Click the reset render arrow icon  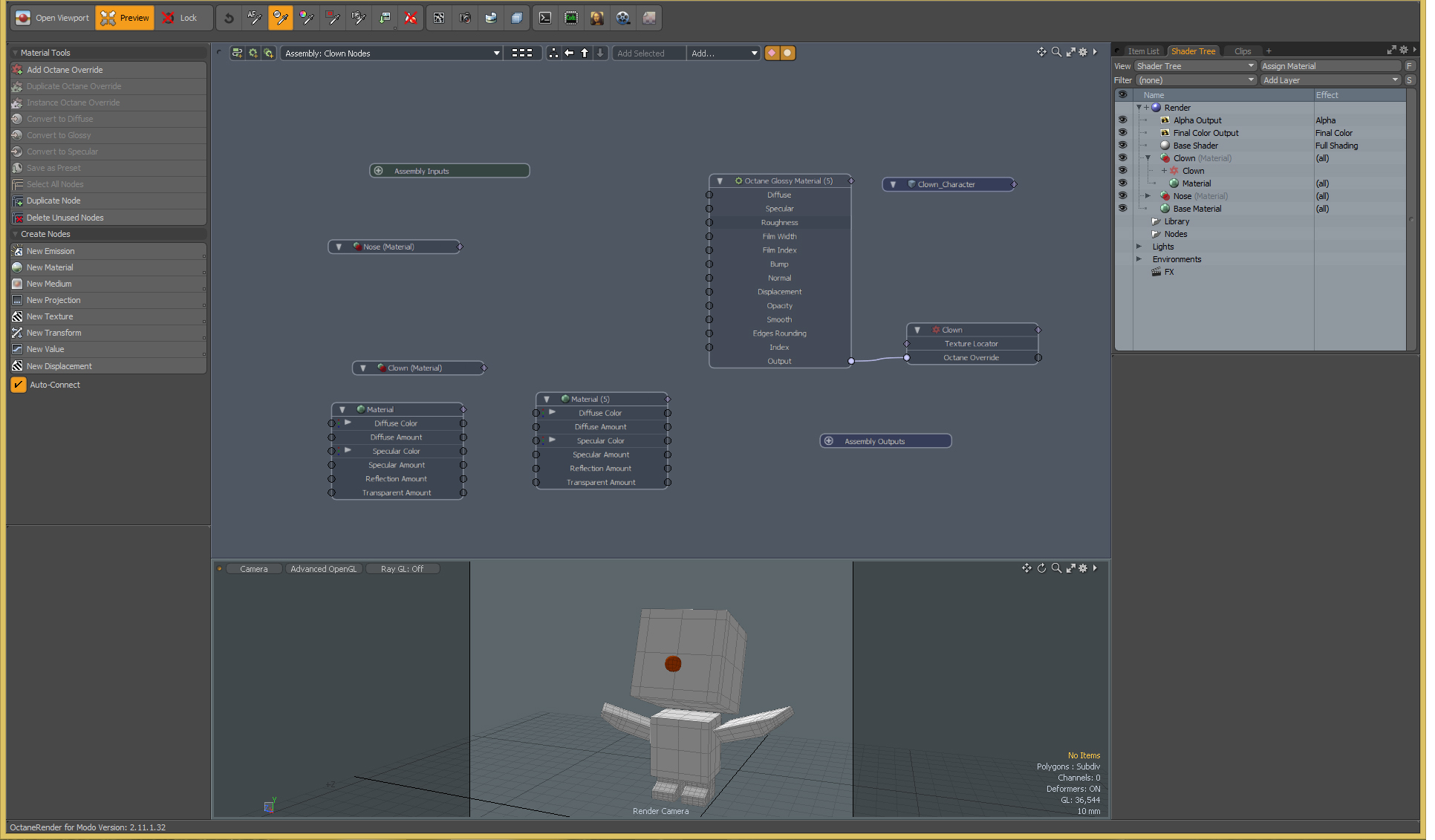point(229,18)
